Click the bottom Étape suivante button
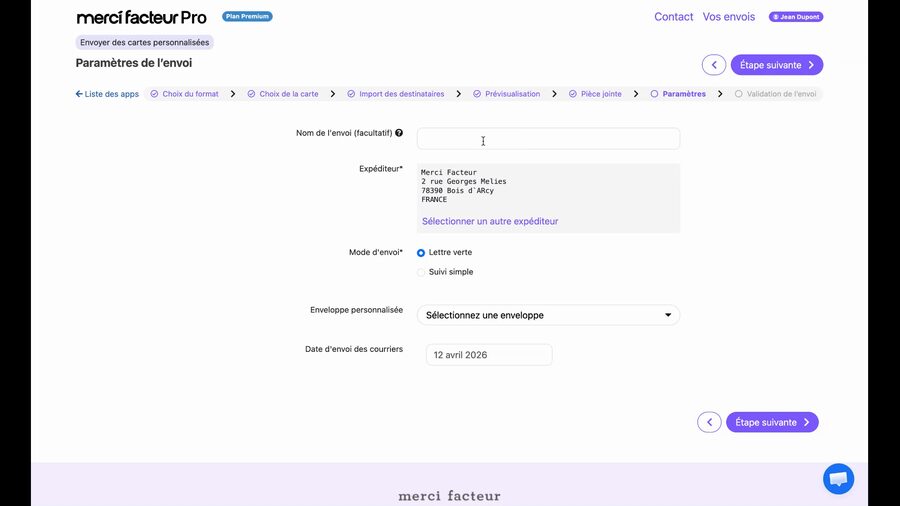The image size is (900, 506). pos(772,422)
